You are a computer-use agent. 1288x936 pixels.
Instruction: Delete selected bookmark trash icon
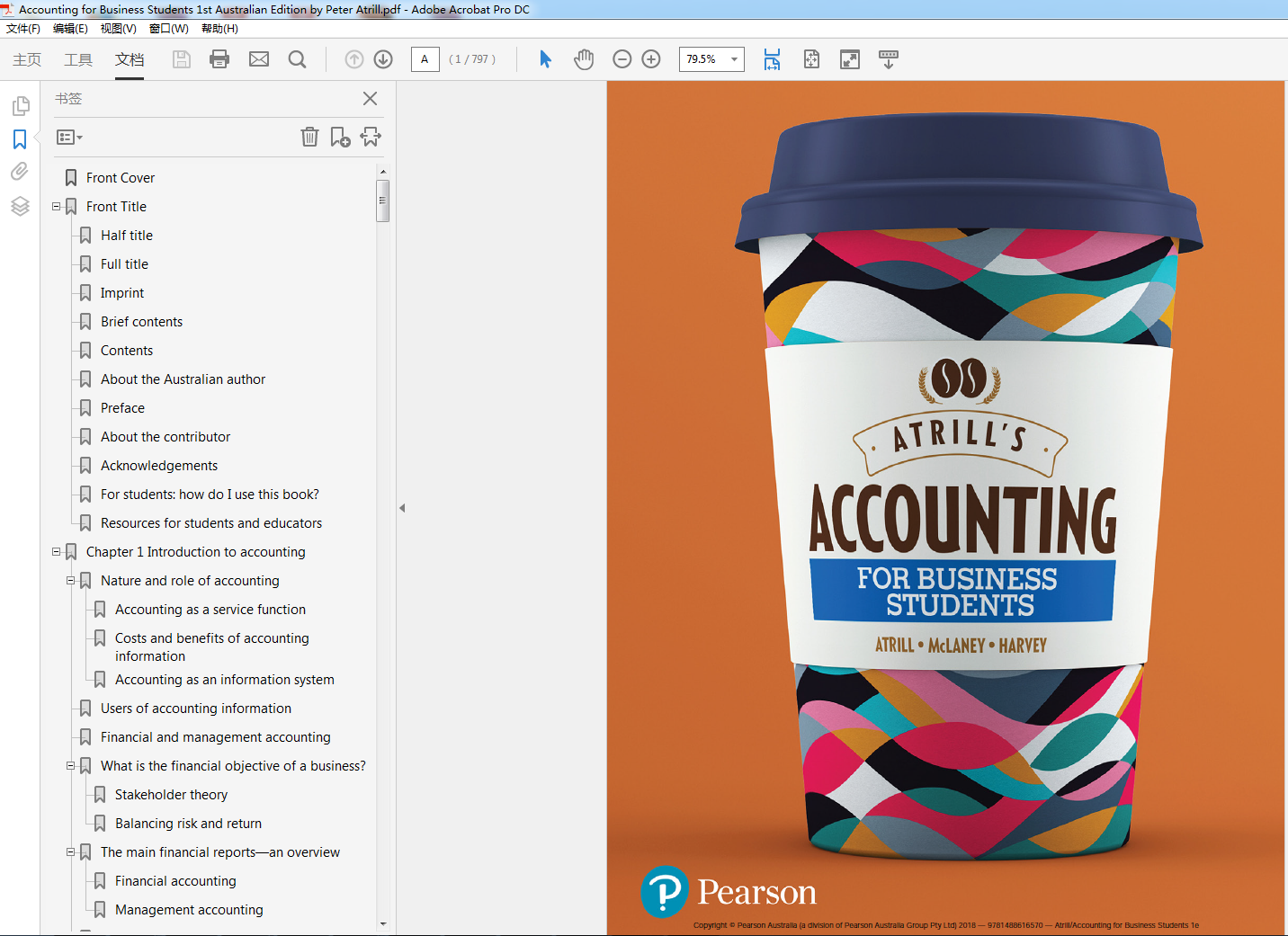point(309,137)
